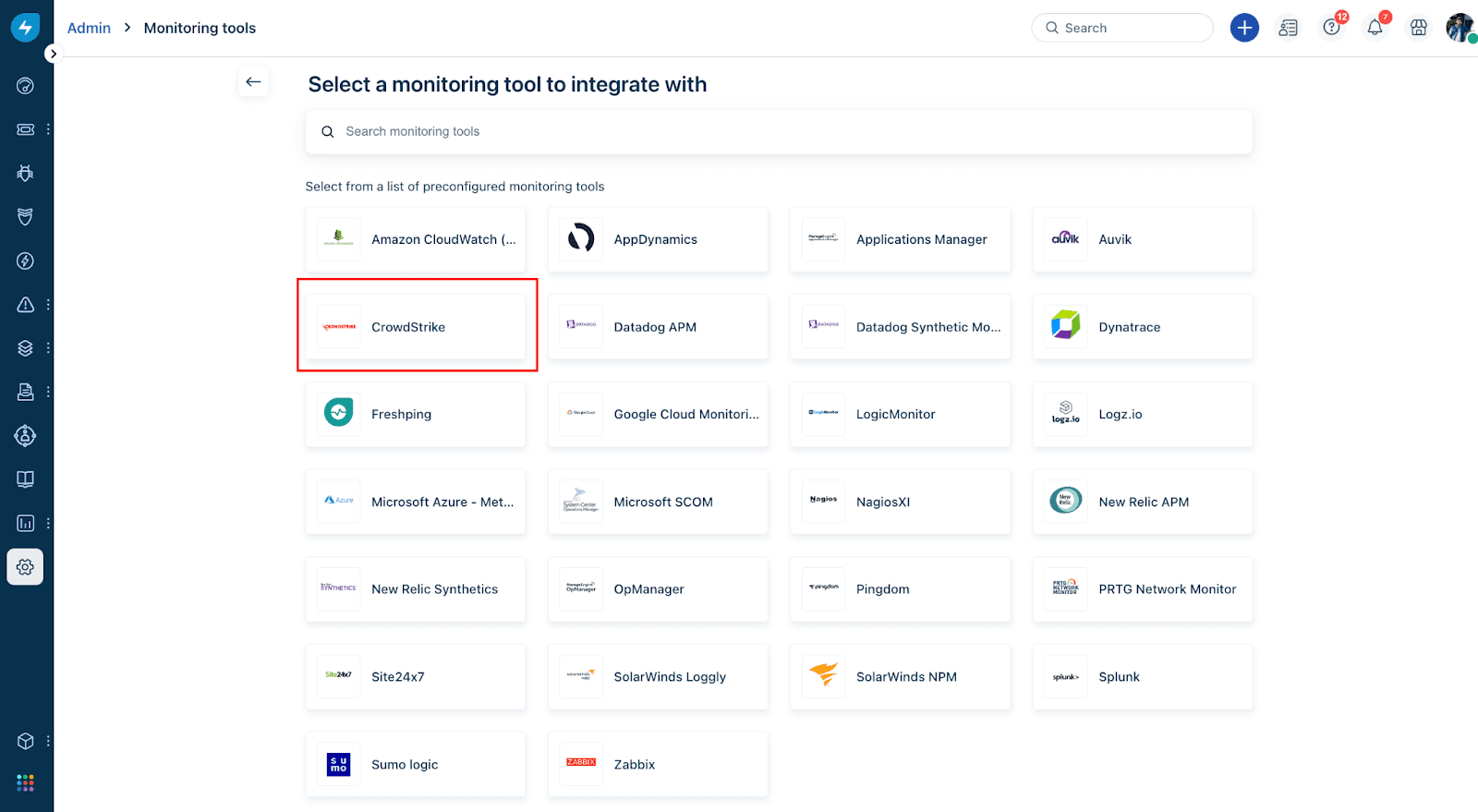Open the stacked layers assets icon
1478x812 pixels.
pos(25,348)
